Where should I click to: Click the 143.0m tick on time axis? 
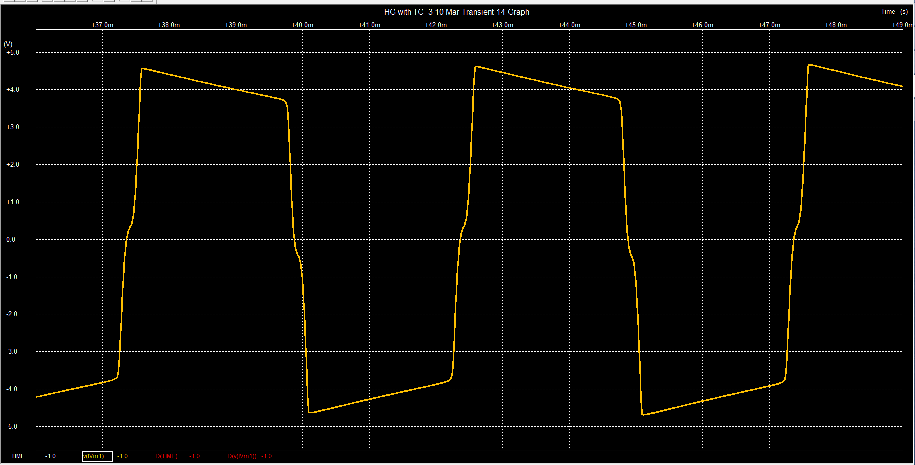point(502,24)
